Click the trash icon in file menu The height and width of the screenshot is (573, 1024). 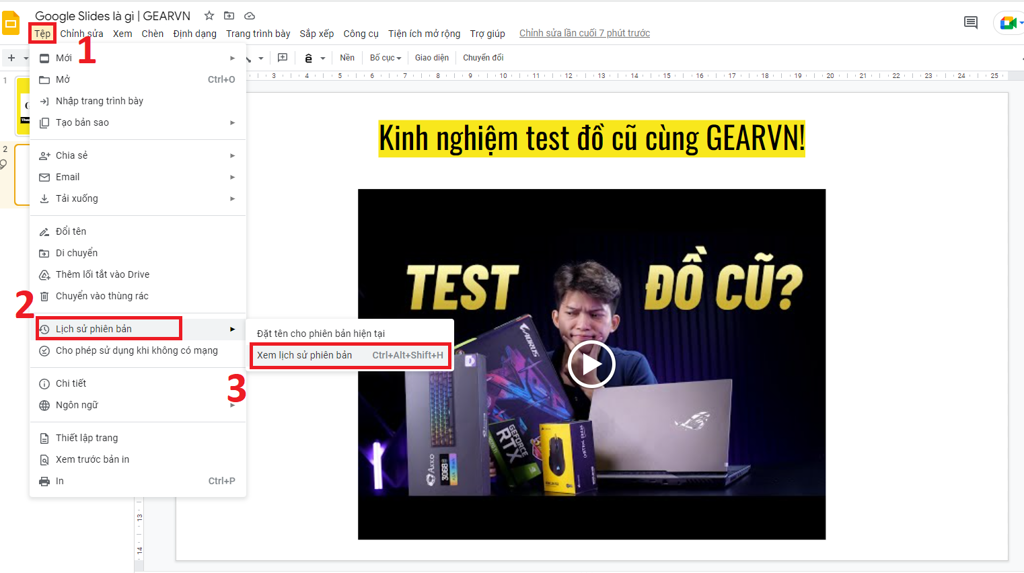44,296
